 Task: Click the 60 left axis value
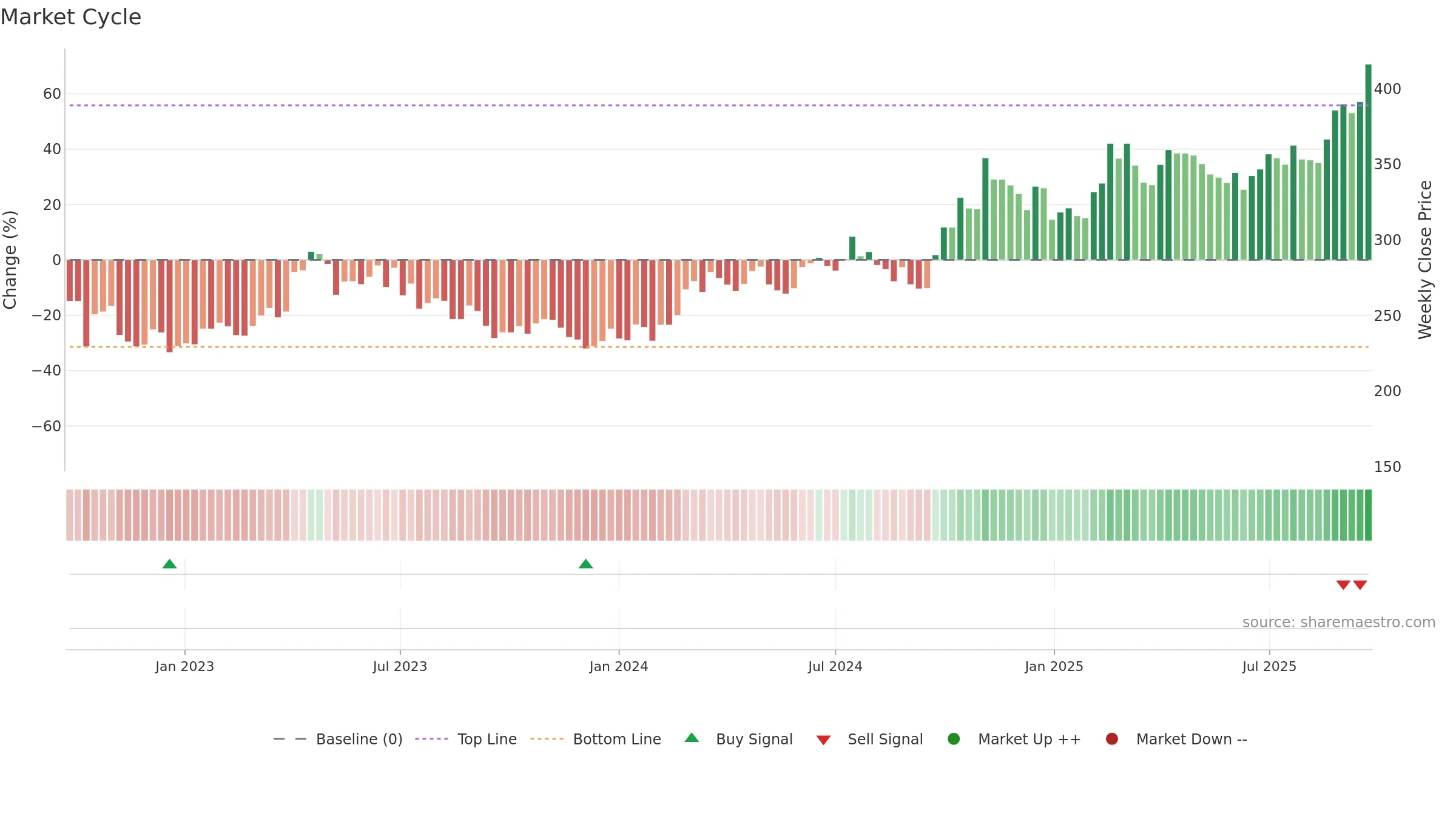(52, 94)
